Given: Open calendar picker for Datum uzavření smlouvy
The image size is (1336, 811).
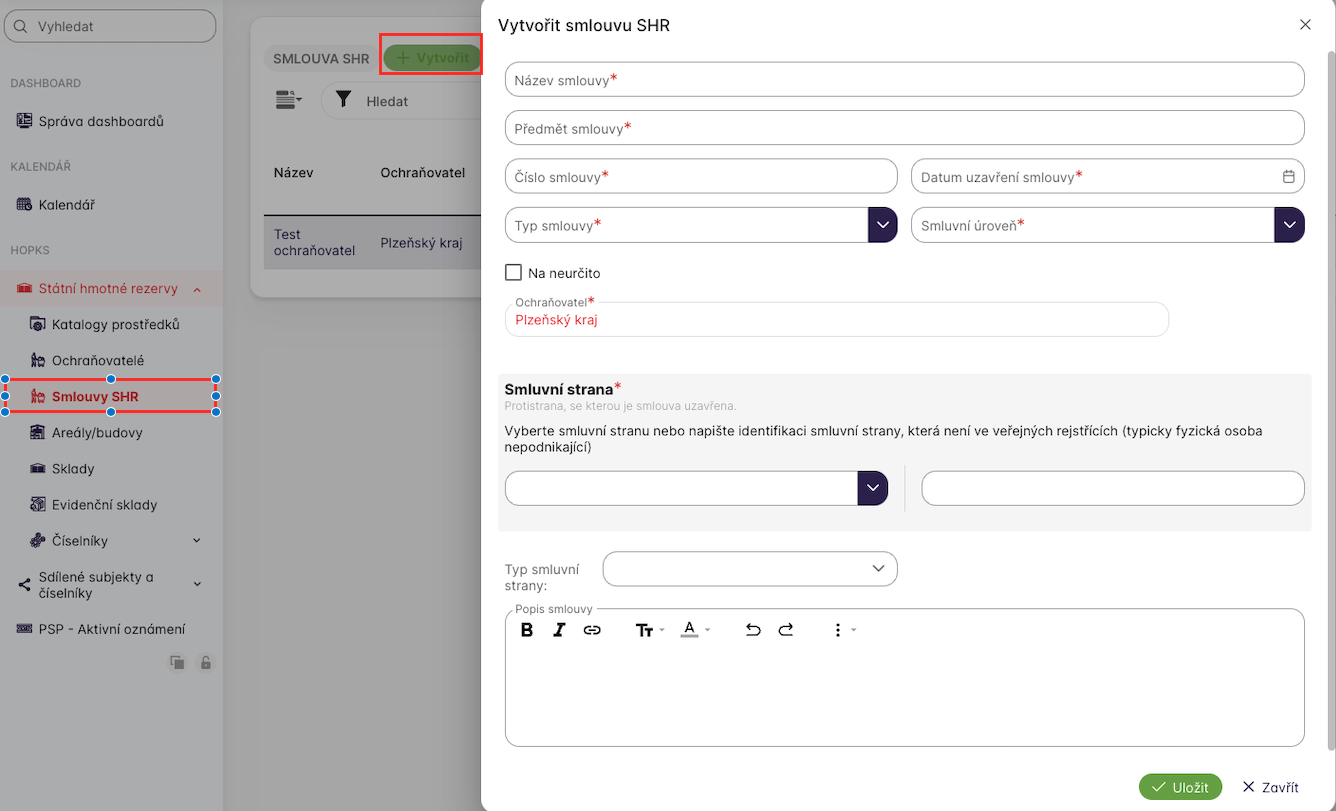Looking at the screenshot, I should coord(1288,177).
